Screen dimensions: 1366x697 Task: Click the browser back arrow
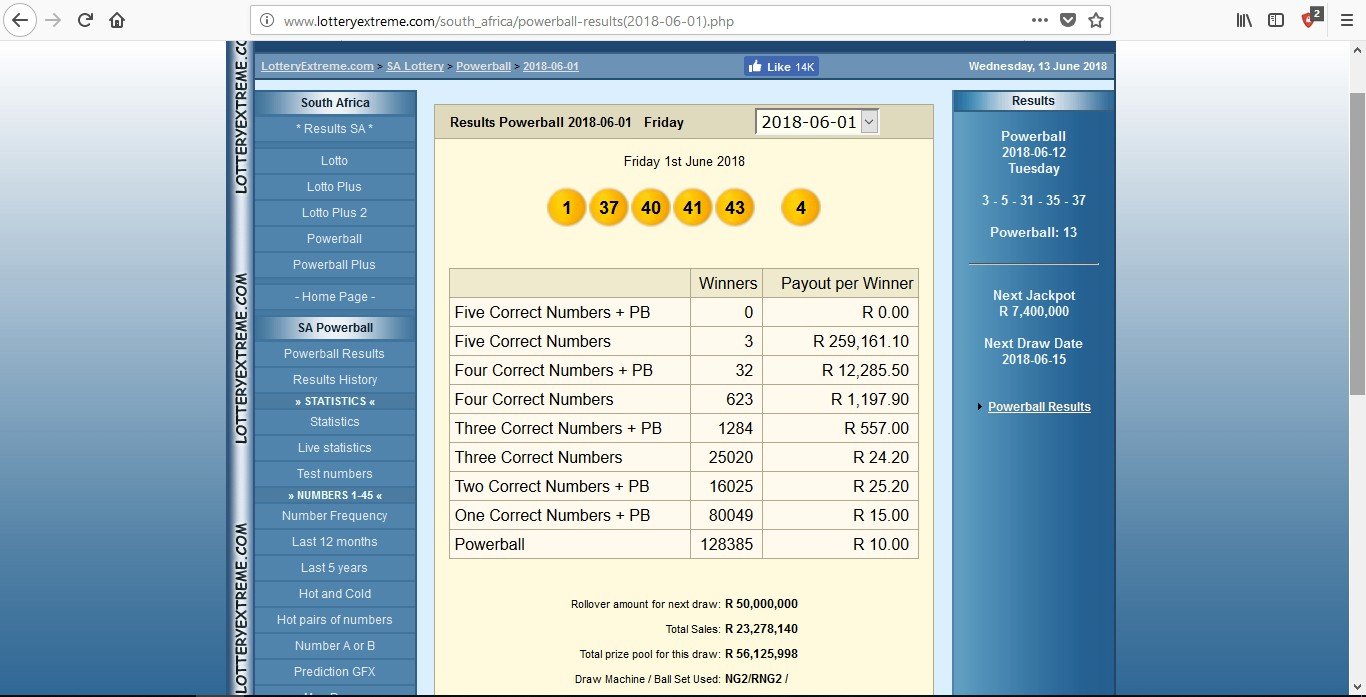[x=21, y=20]
